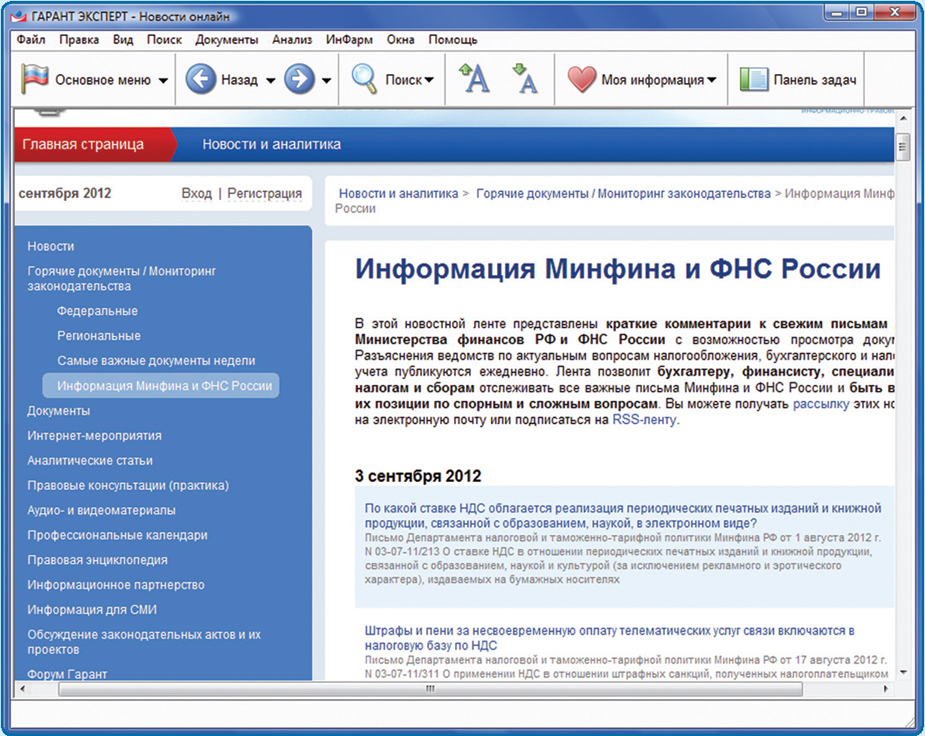Click the Регистрация link

point(264,193)
